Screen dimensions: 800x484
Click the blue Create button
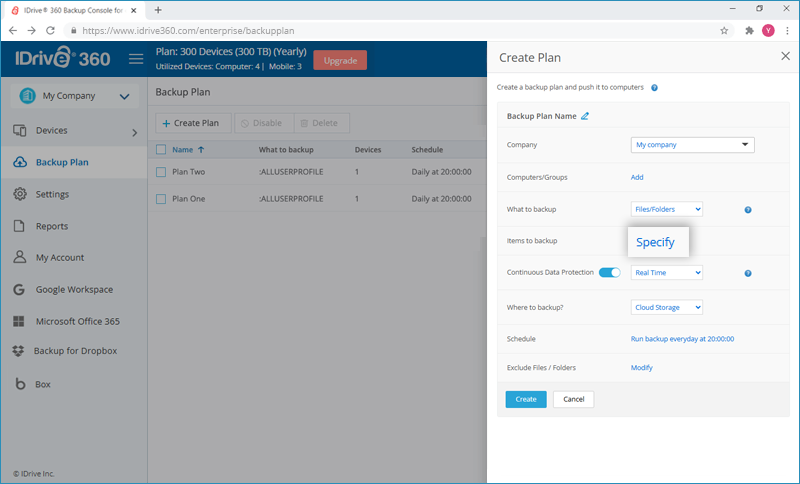(x=525, y=399)
